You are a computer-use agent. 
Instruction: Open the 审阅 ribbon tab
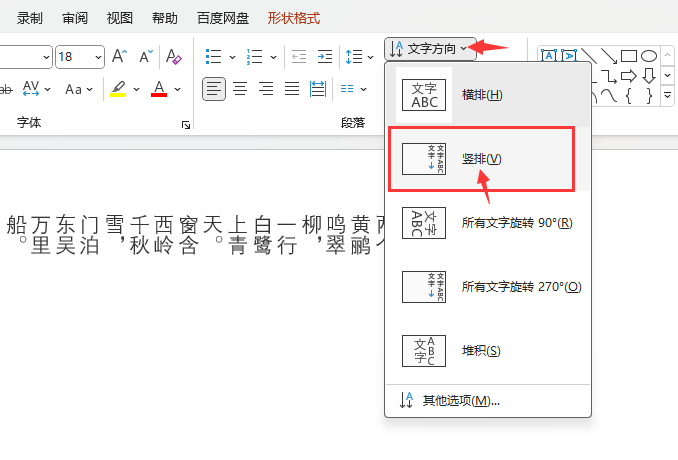tap(75, 18)
